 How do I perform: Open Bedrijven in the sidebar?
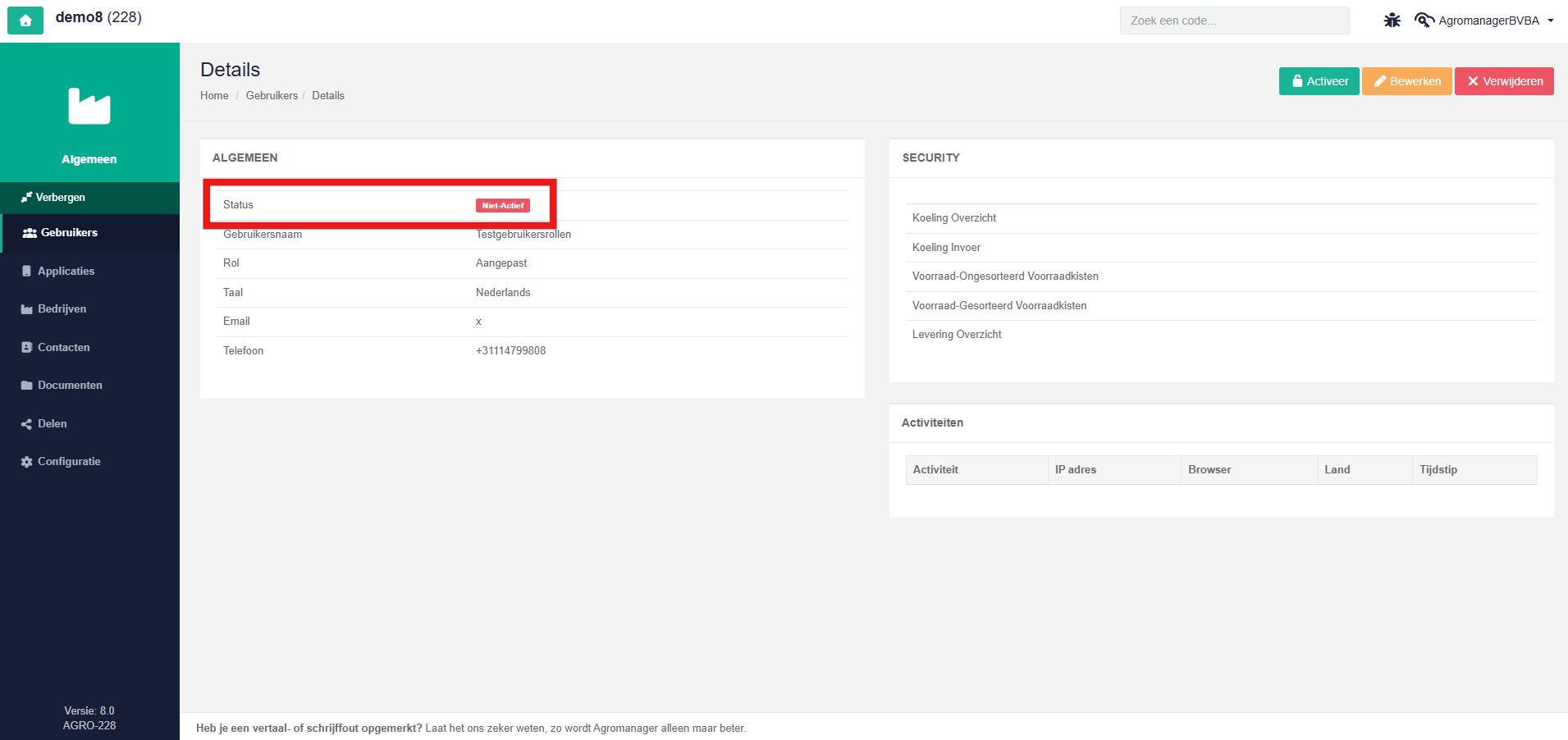pos(89,309)
